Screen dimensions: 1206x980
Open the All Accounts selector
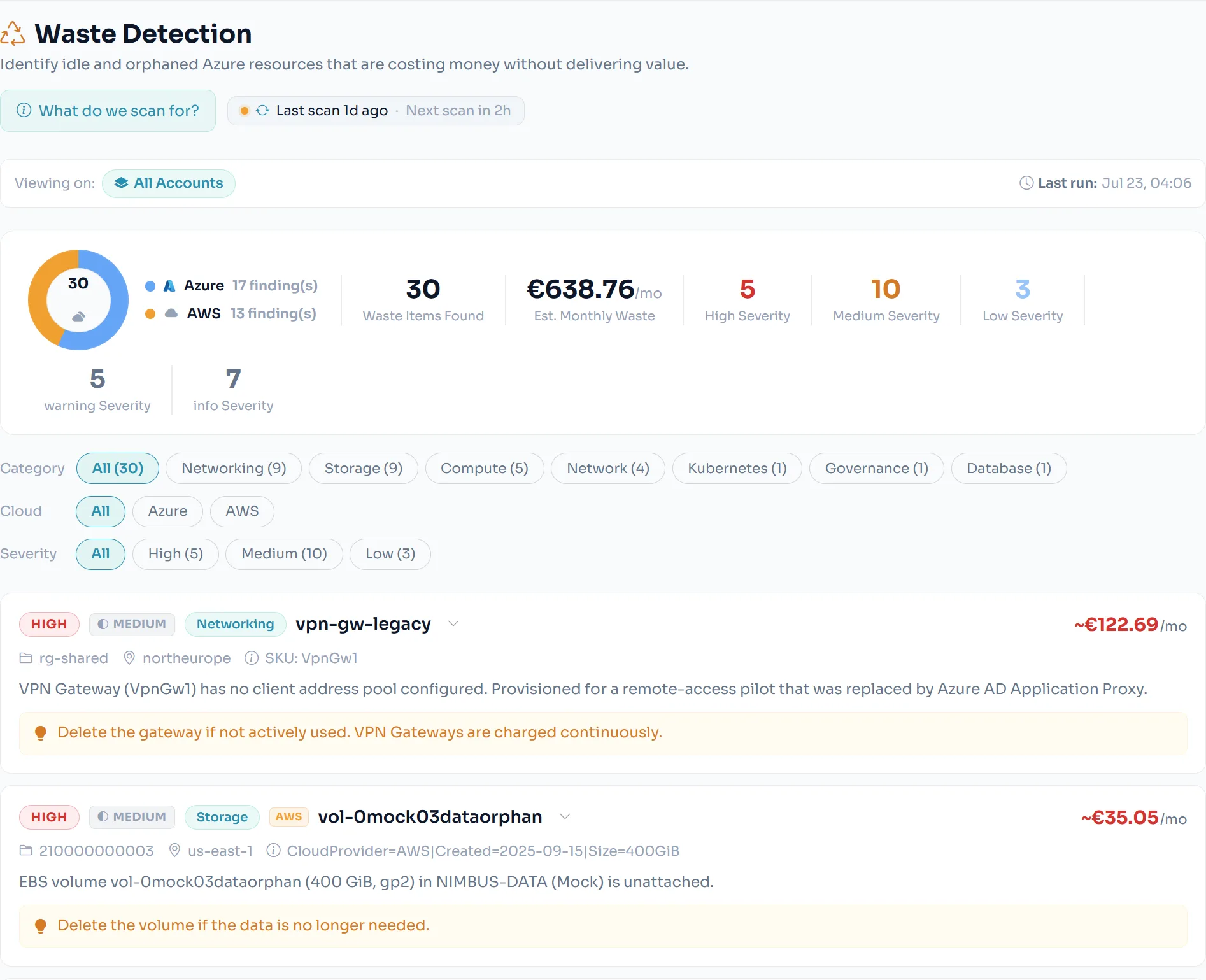click(x=169, y=183)
